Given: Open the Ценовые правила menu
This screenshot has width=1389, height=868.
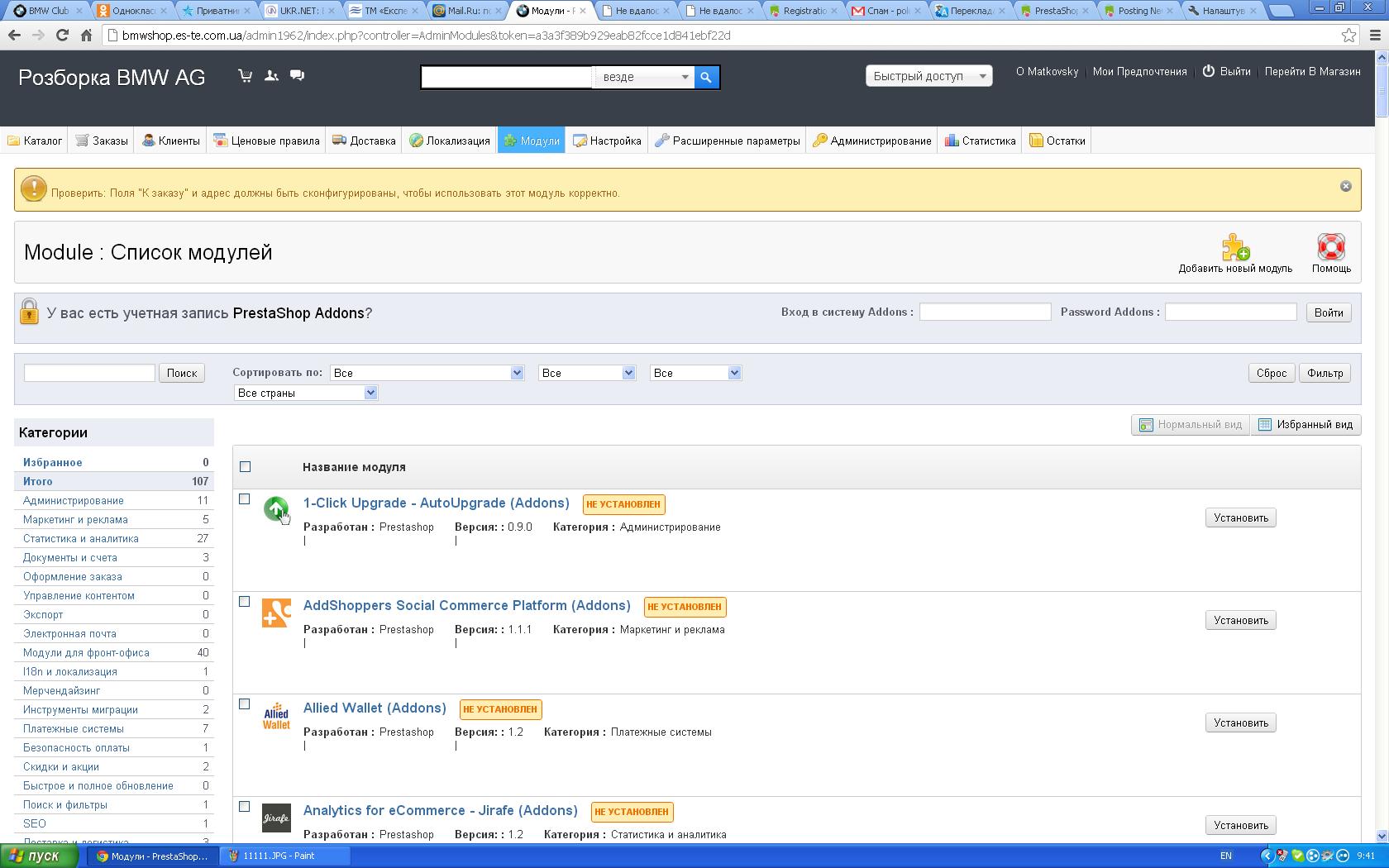Looking at the screenshot, I should click(x=266, y=141).
